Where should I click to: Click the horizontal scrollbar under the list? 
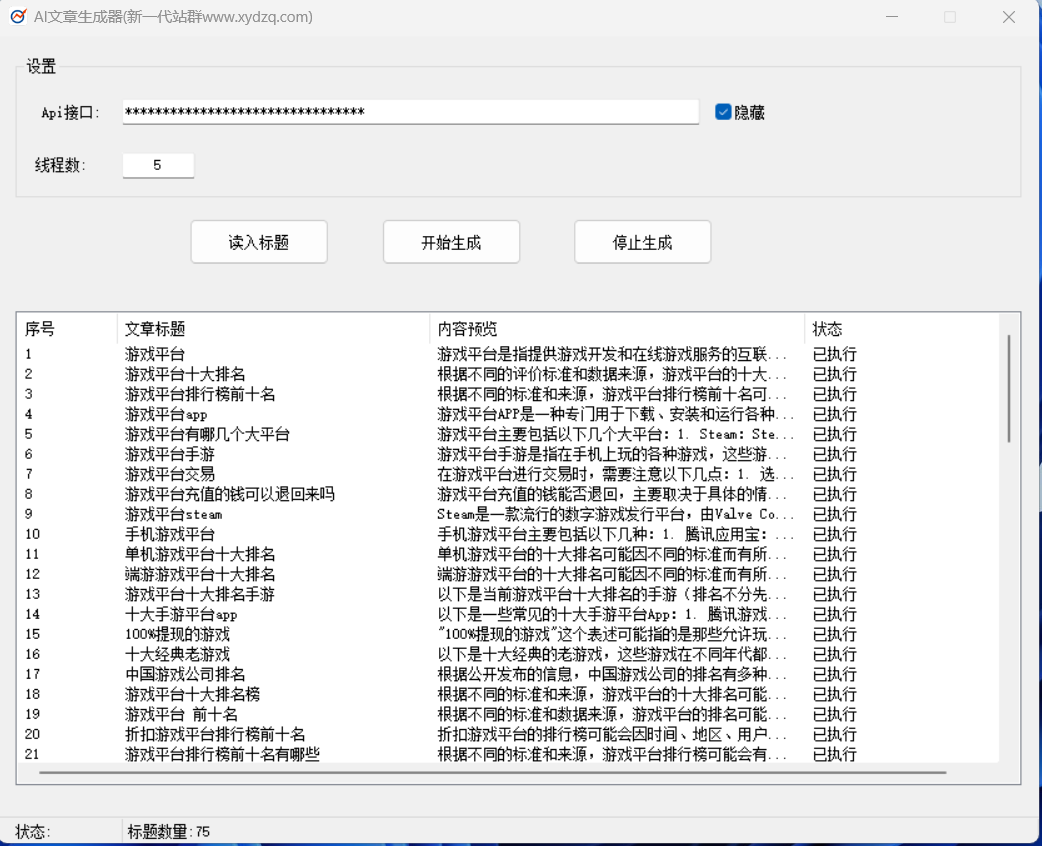pos(492,772)
